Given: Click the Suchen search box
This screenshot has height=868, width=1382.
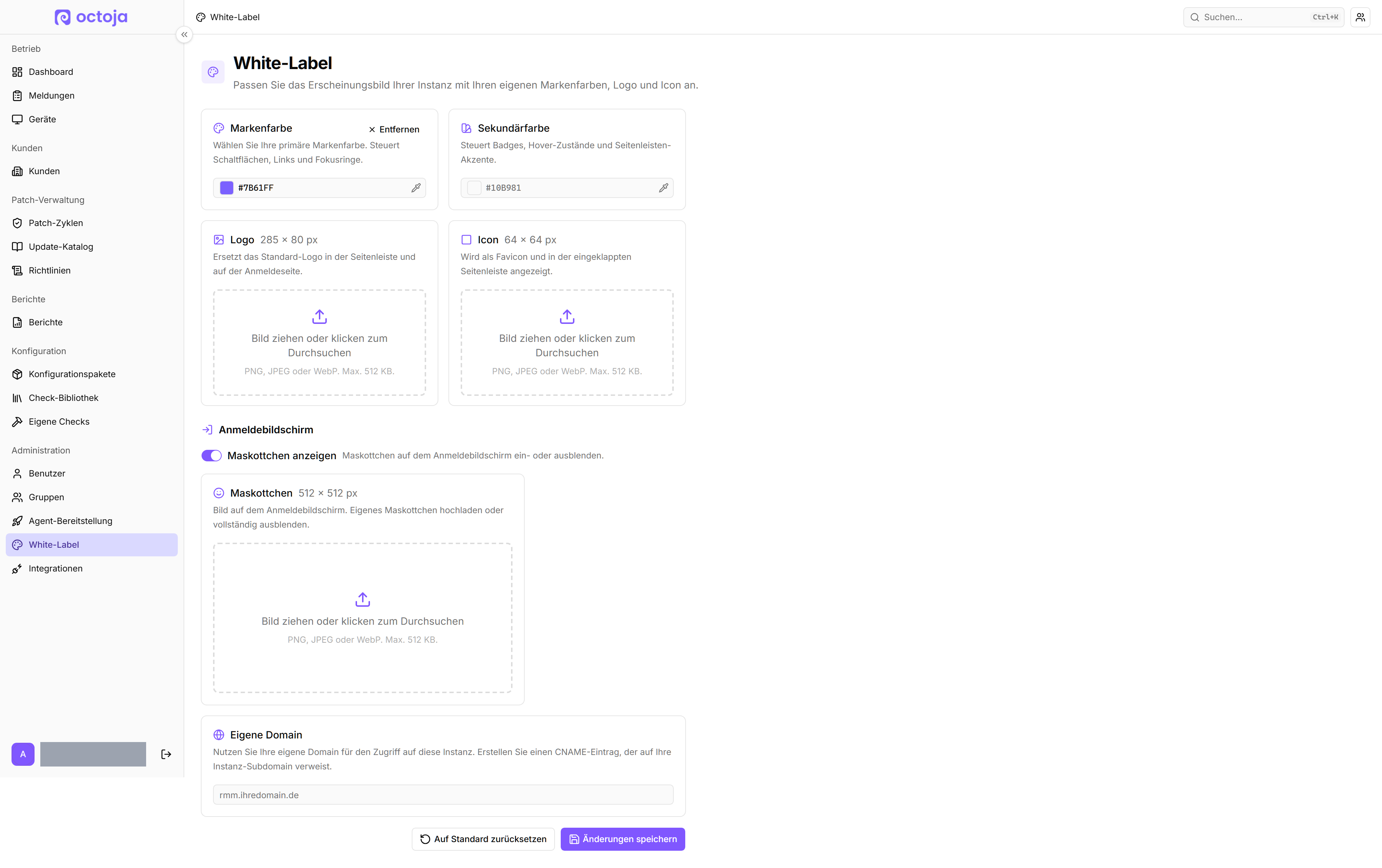Looking at the screenshot, I should click(x=1263, y=17).
